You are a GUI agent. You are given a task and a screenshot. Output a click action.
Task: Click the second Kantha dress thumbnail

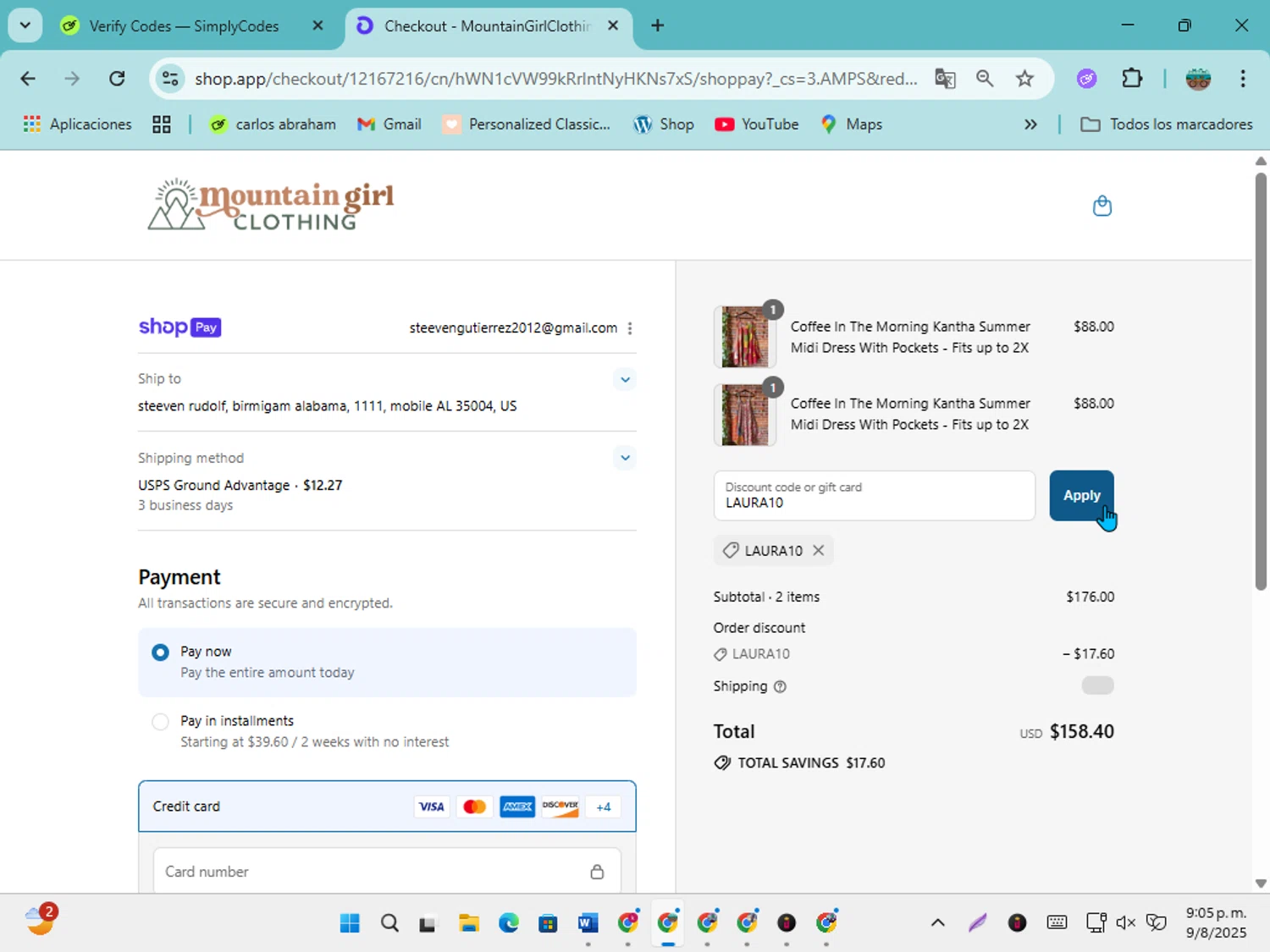tap(745, 414)
